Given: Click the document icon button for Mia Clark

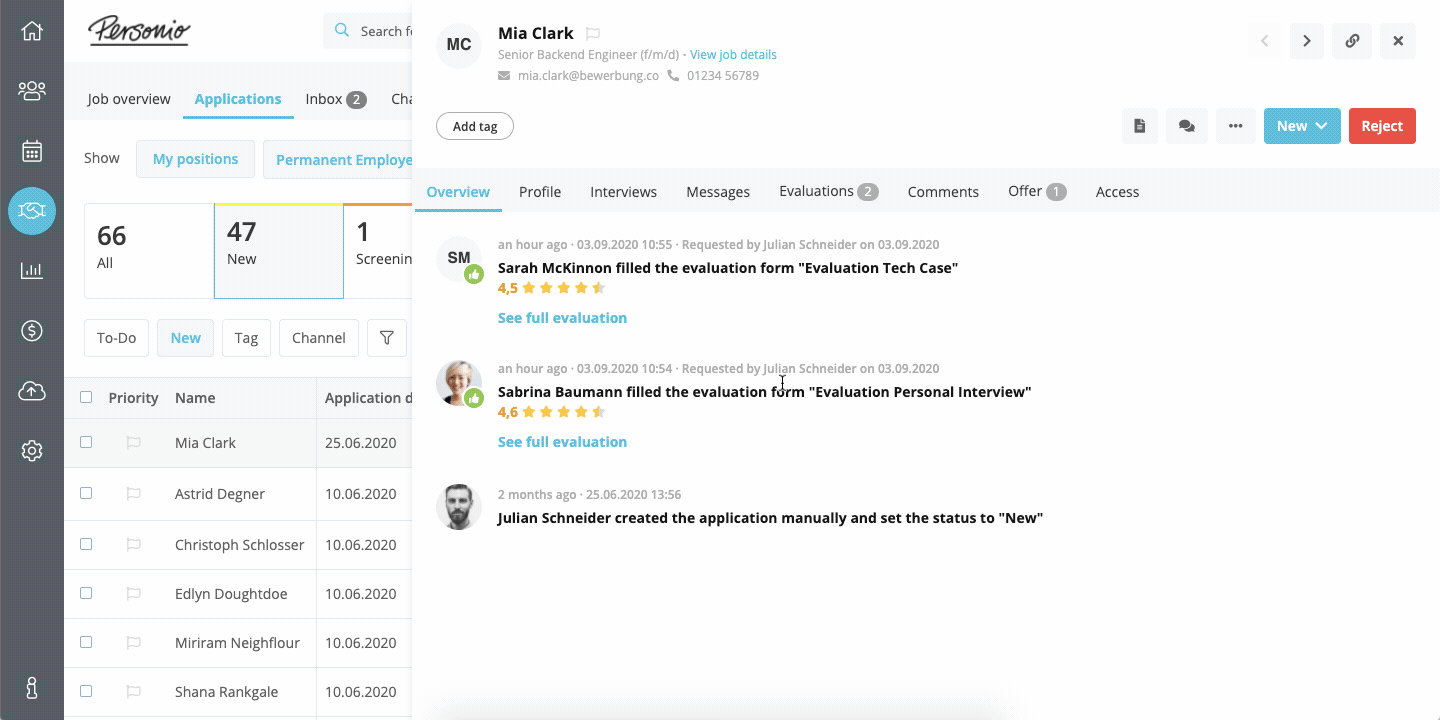Looking at the screenshot, I should pyautogui.click(x=1140, y=126).
